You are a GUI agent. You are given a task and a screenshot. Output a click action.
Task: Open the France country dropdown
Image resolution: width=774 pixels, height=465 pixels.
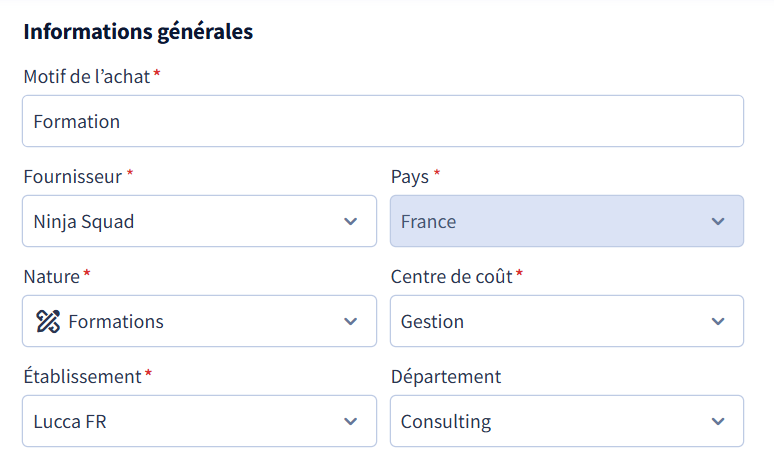(567, 221)
